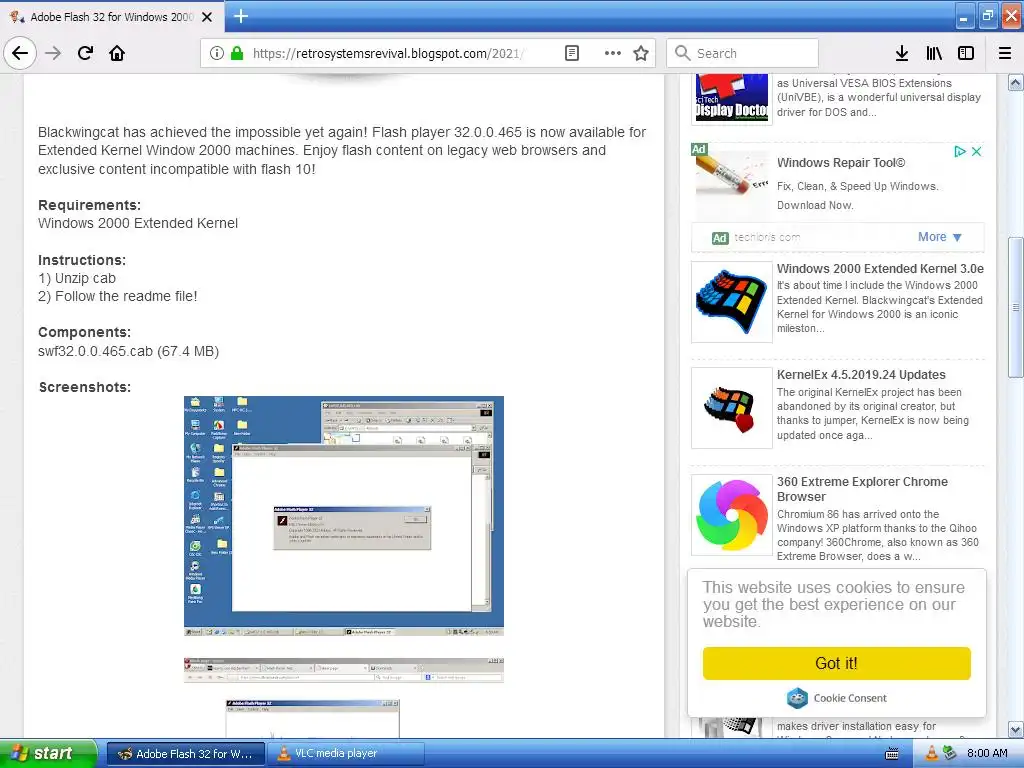1024x768 pixels.
Task: Click the Requirements heading text
Action: 89,205
